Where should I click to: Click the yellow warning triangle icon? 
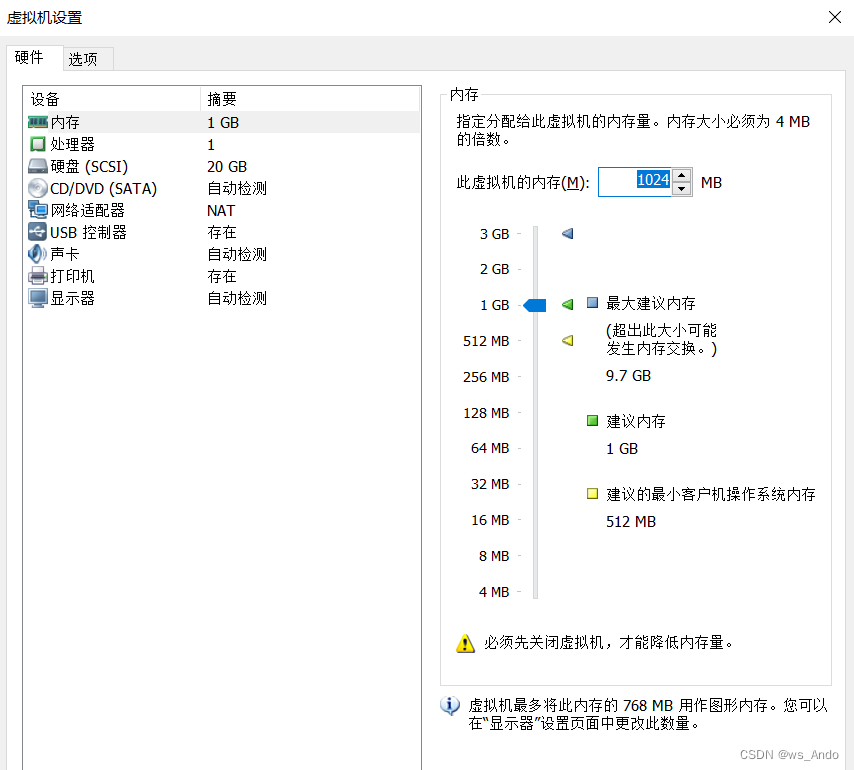pos(465,643)
